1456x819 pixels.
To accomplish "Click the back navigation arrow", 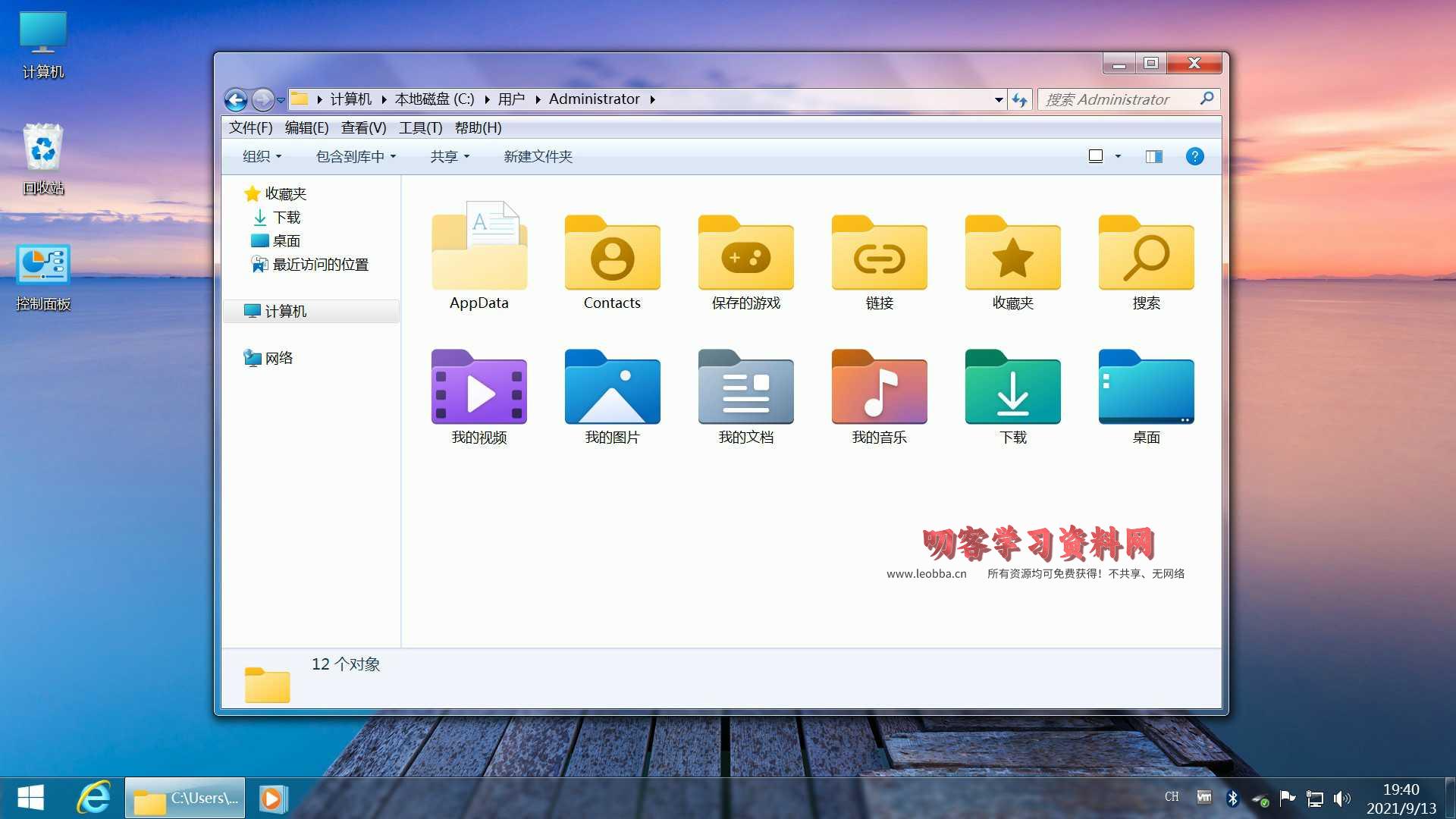I will (x=236, y=99).
